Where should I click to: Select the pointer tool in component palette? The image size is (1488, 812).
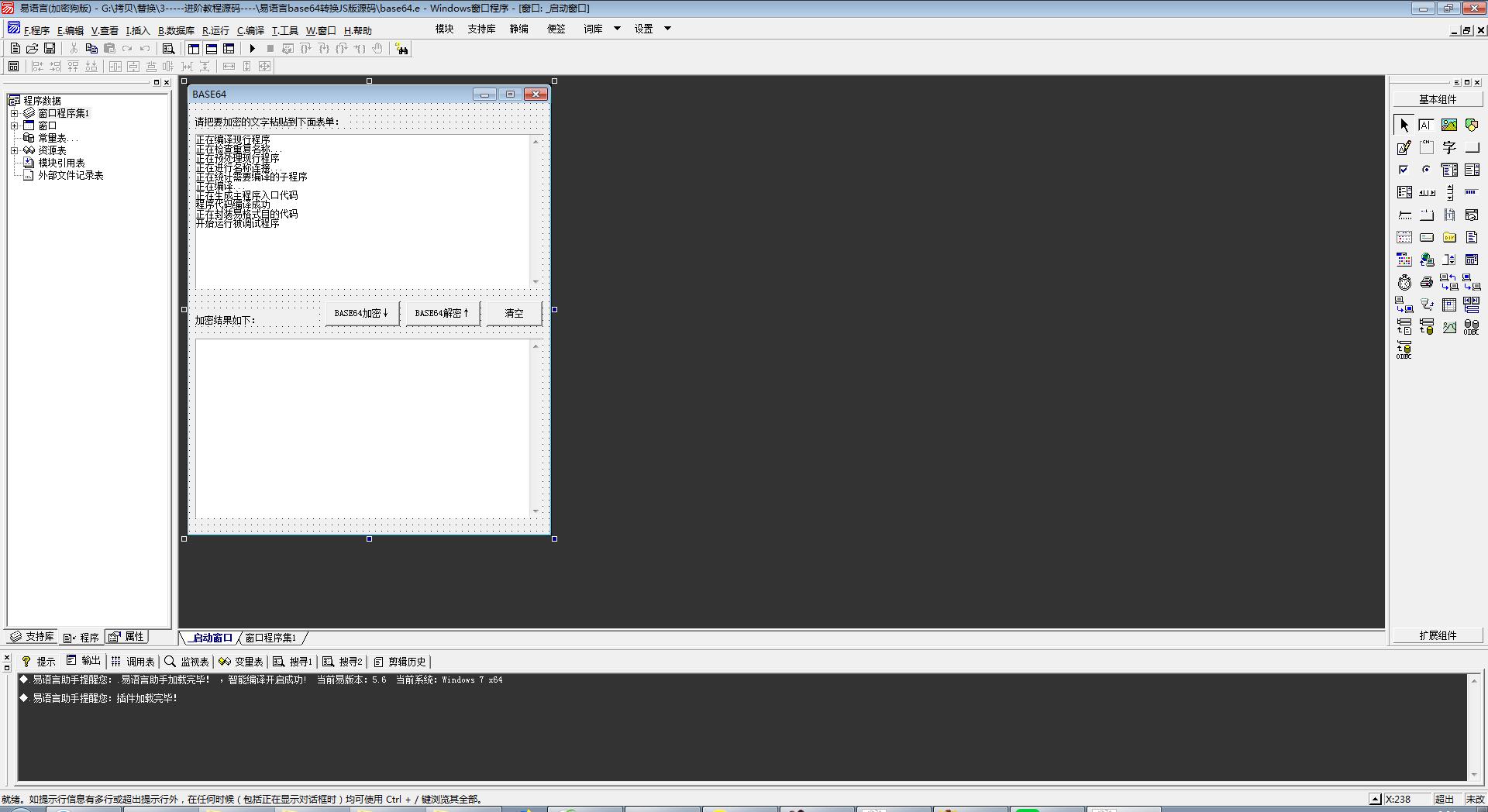(1404, 125)
